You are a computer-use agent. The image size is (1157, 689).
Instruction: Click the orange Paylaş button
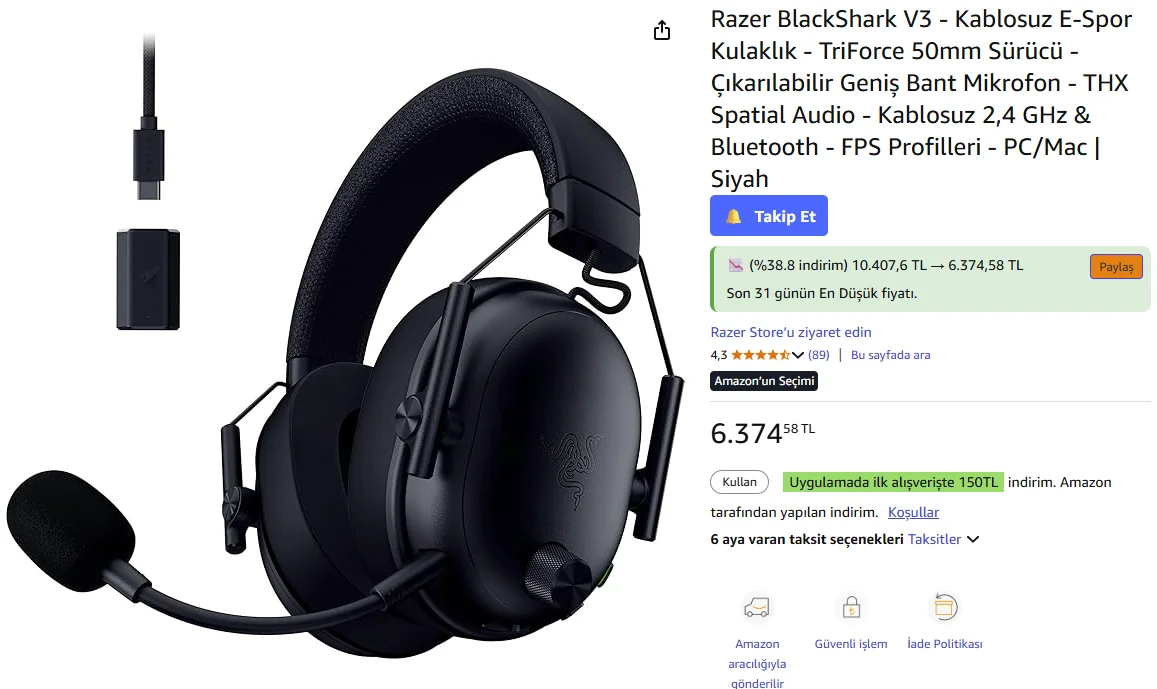1116,267
